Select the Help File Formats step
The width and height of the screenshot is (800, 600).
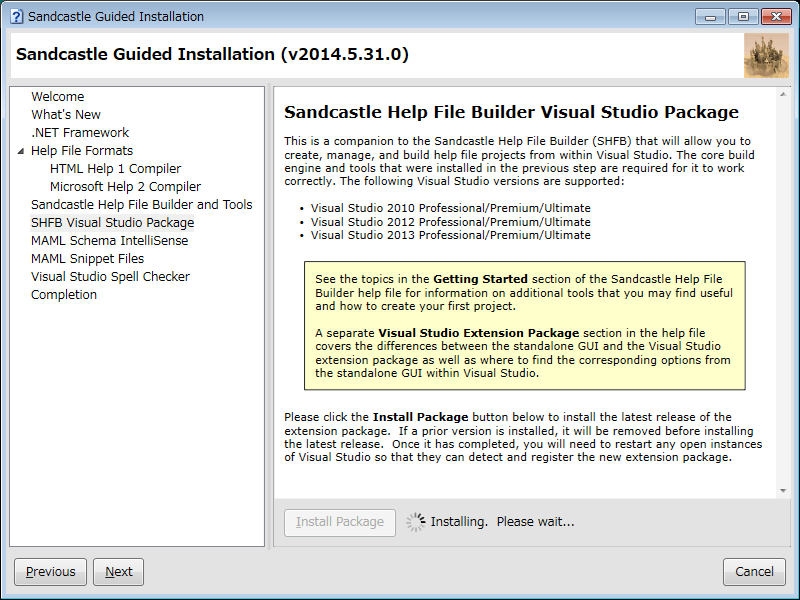82,151
